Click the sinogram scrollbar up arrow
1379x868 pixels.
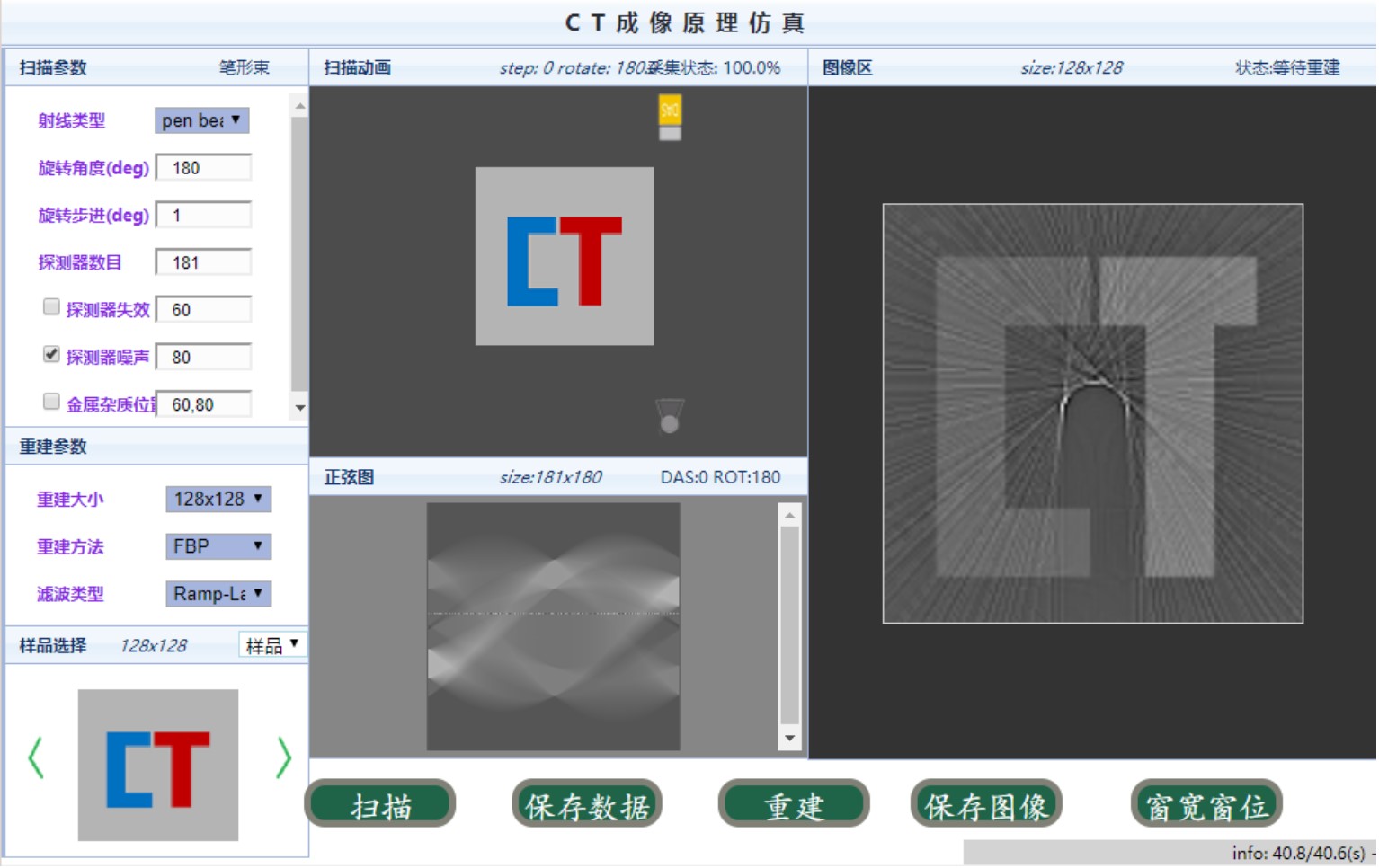789,515
